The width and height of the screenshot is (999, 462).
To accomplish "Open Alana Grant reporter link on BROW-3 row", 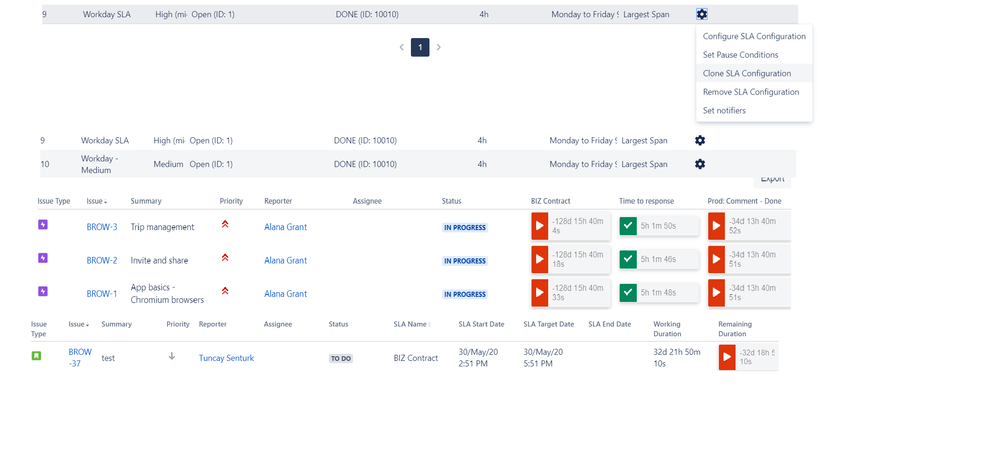I will [x=285, y=227].
